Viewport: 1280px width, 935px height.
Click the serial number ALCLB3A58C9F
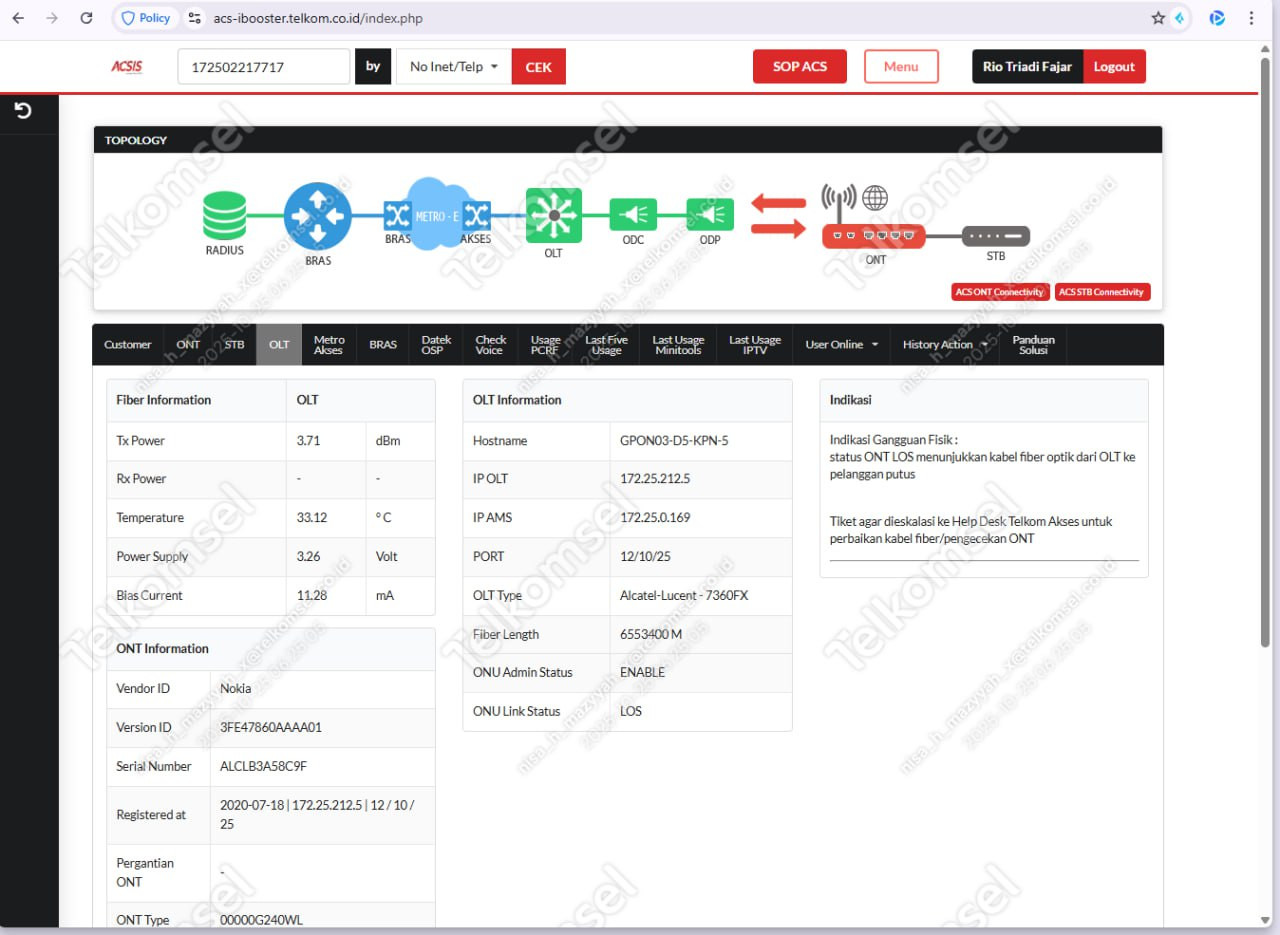pyautogui.click(x=263, y=767)
